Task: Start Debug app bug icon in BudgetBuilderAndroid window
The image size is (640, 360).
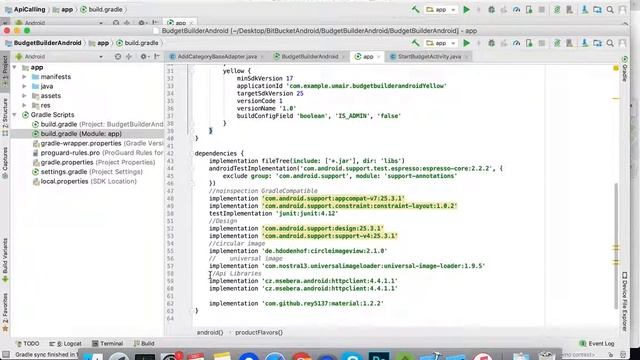Action: [x=491, y=43]
